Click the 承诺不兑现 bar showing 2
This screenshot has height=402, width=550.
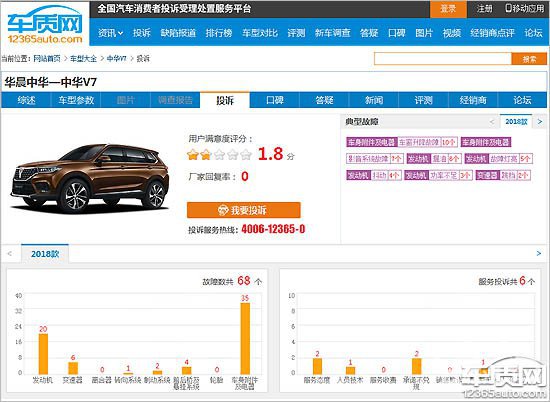417,366
